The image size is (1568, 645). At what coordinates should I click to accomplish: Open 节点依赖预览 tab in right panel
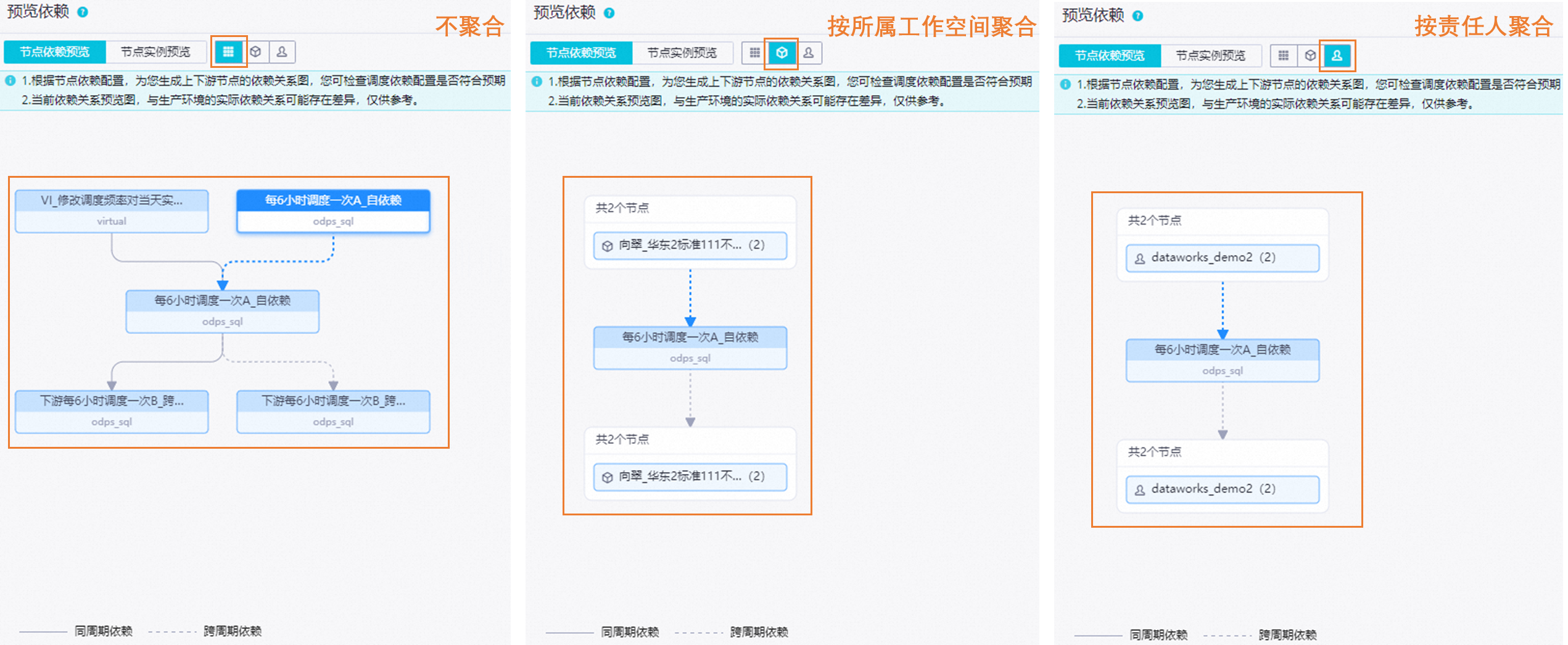pos(1110,56)
